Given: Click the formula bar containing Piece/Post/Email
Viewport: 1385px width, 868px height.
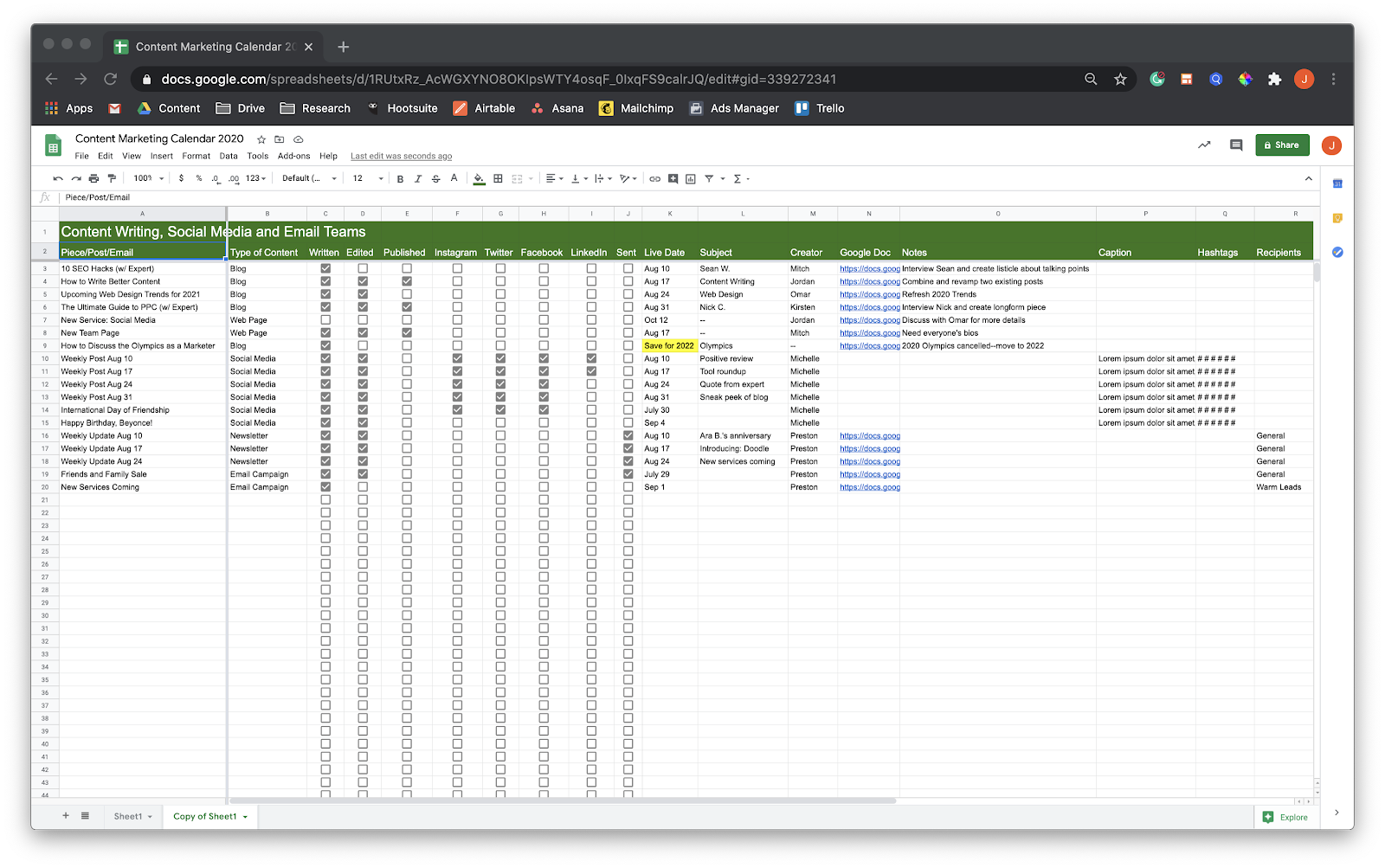Looking at the screenshot, I should tap(519, 197).
